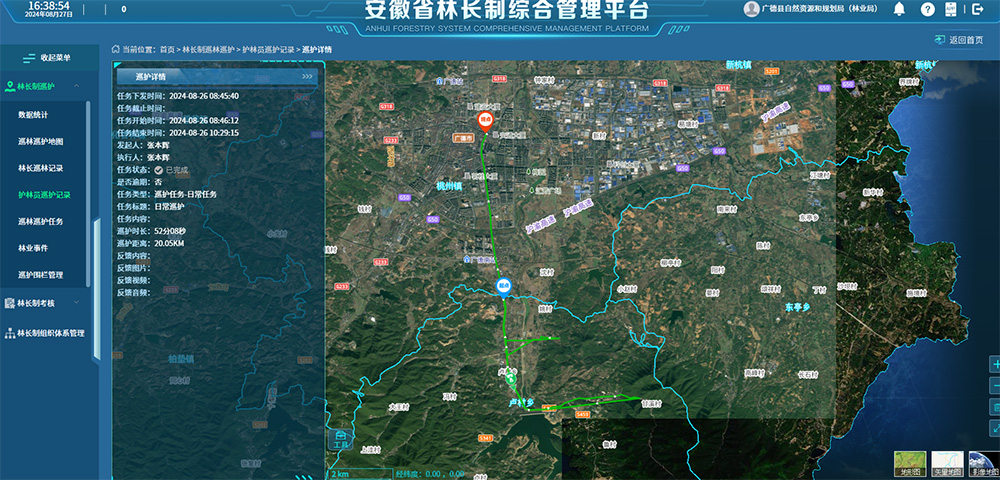
Task: Open the map toolbox (工具) icon
Action: tap(341, 441)
